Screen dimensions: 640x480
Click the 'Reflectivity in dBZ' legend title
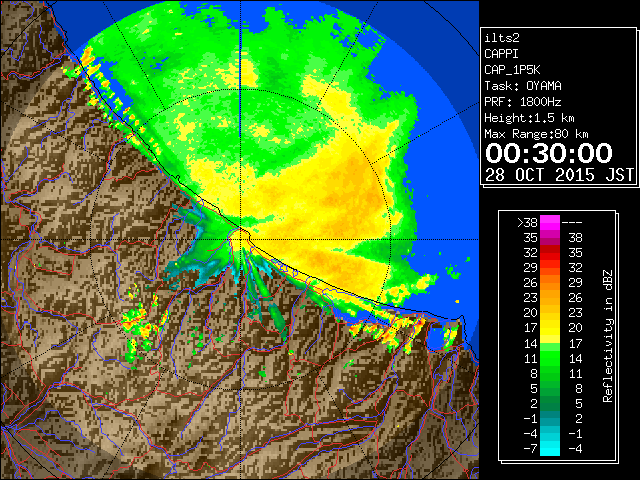[607, 336]
